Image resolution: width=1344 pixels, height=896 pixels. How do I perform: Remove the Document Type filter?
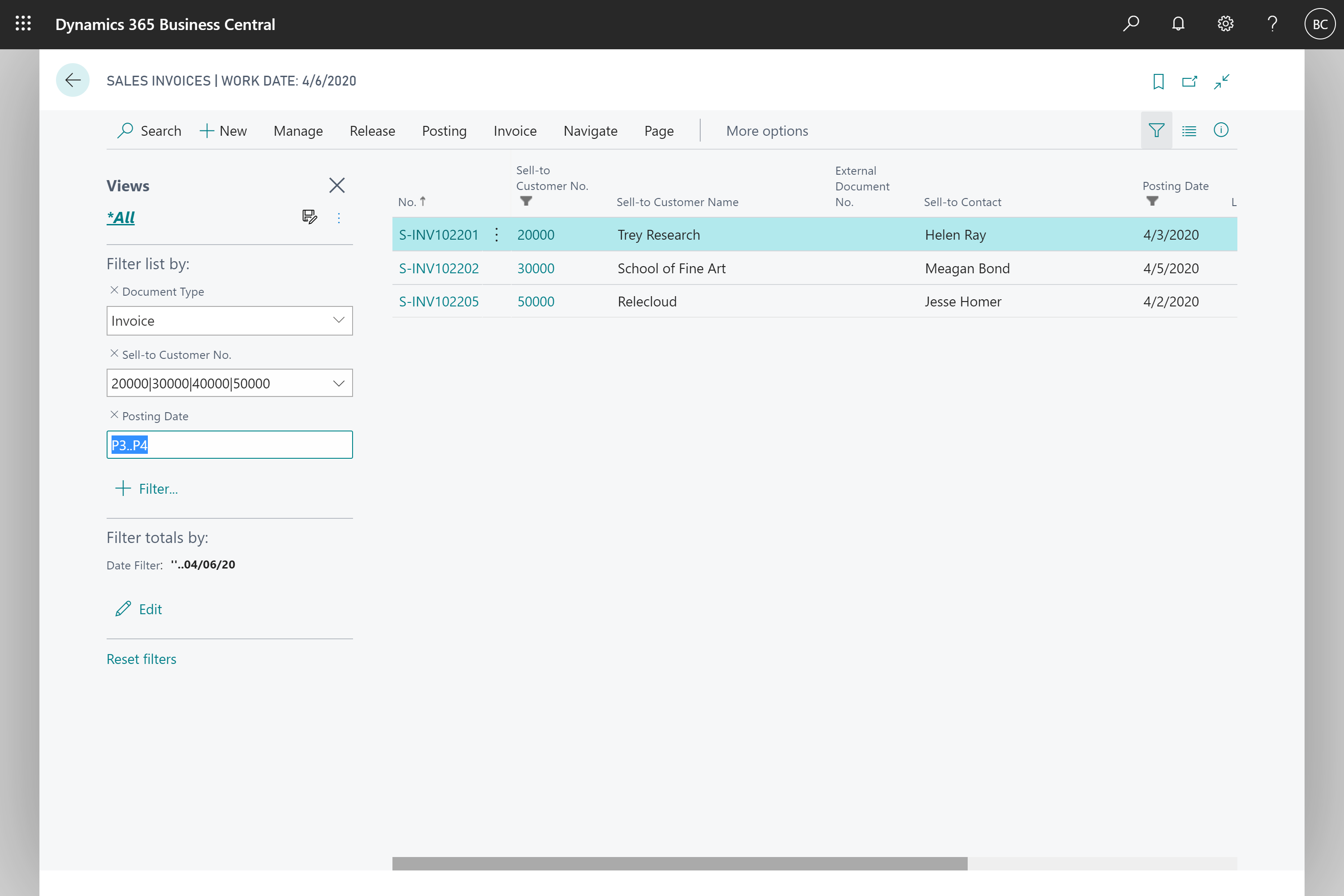point(113,291)
